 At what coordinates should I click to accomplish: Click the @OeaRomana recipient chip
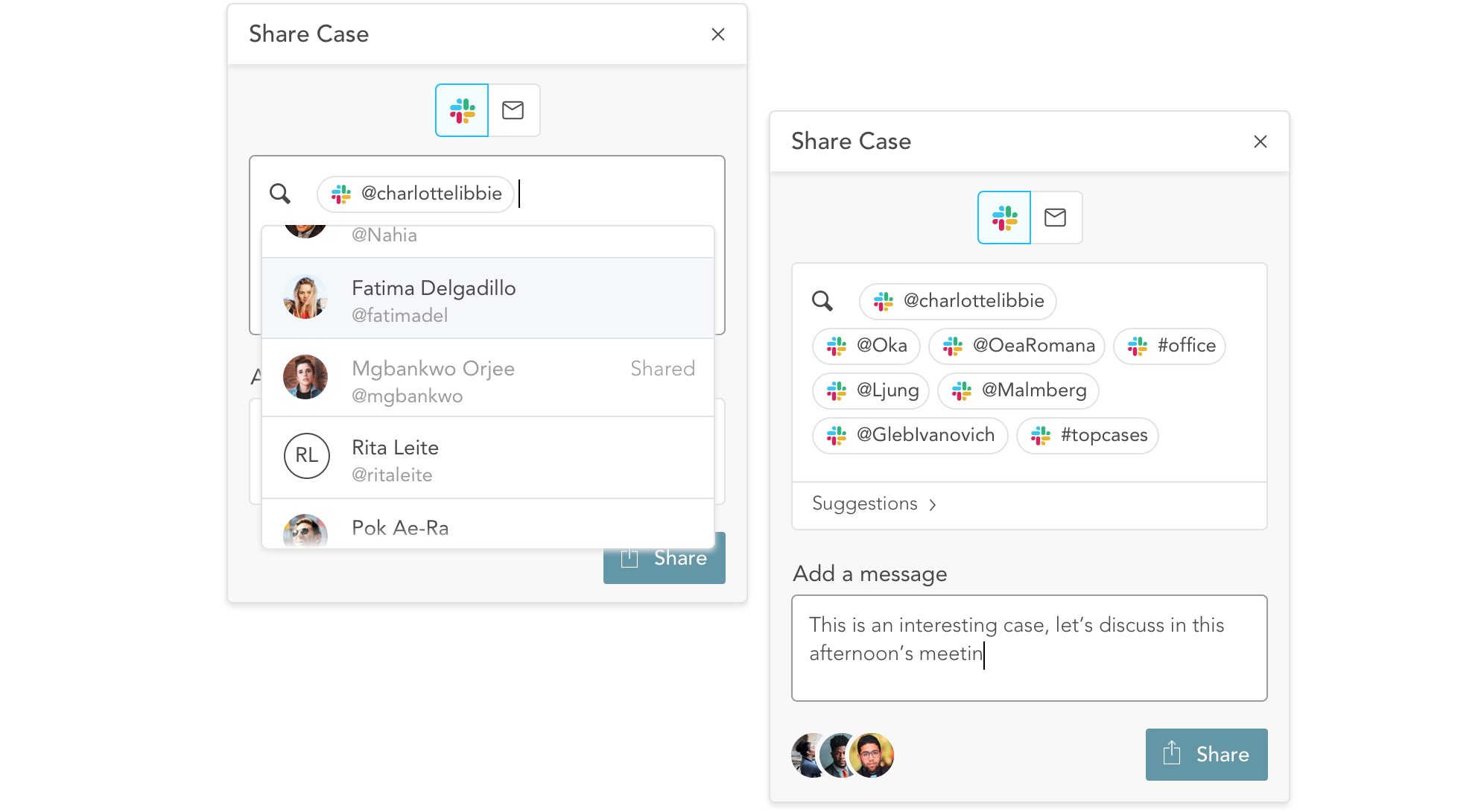pos(1017,346)
